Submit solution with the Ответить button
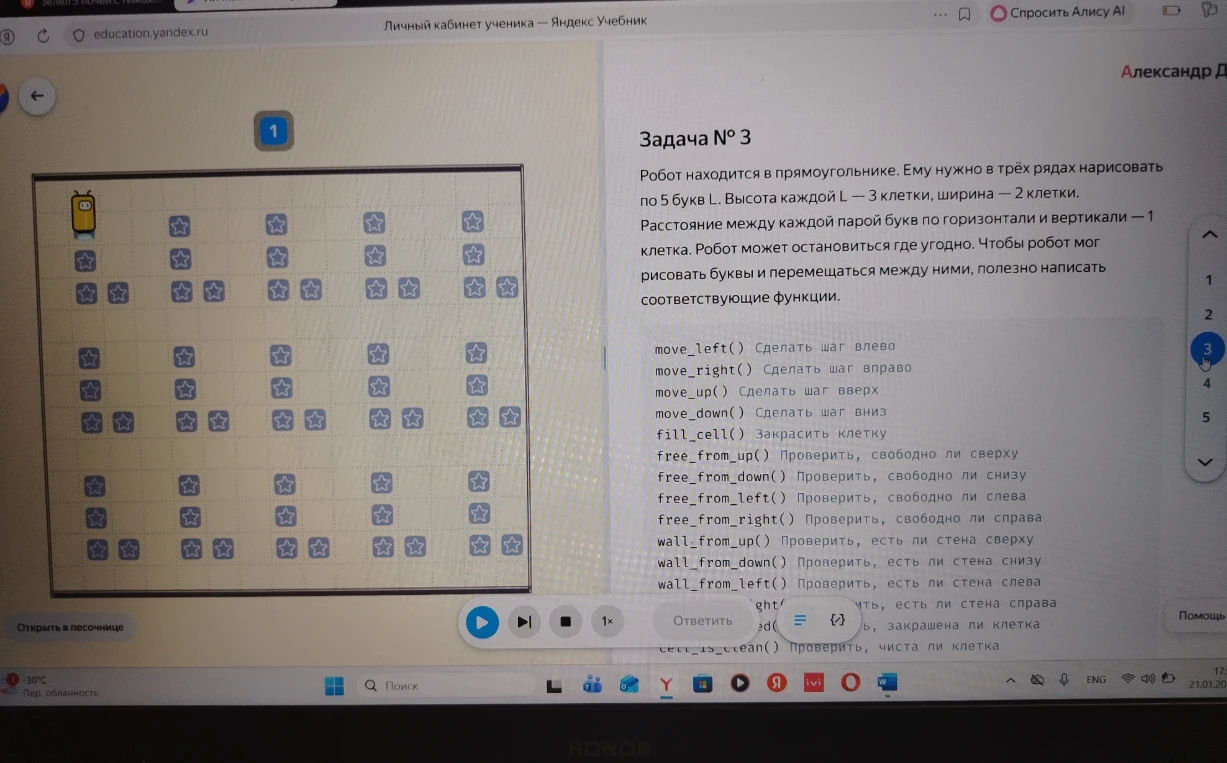1227x763 pixels. pyautogui.click(x=702, y=621)
